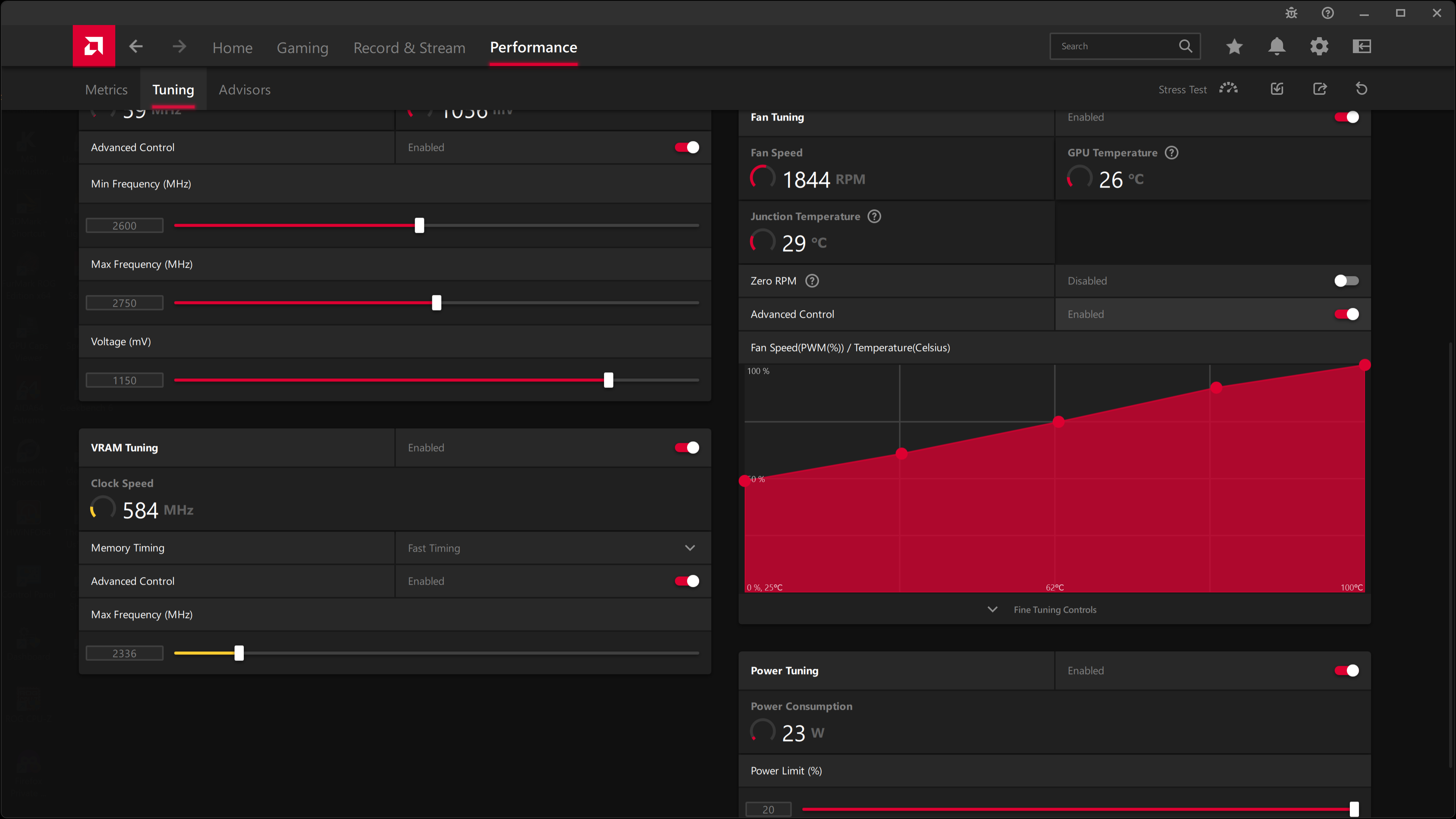Expand Fine Tuning Controls chevron
The image size is (1456, 819).
(993, 609)
